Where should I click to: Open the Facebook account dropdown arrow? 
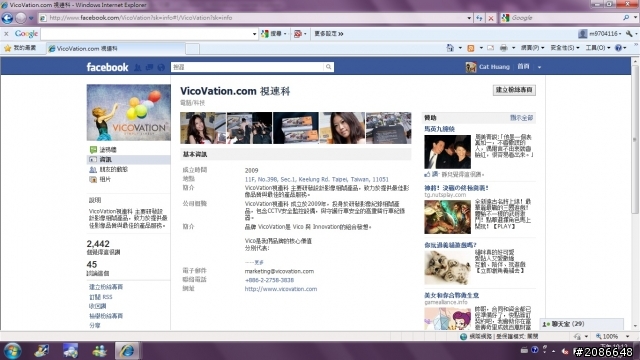tap(539, 67)
